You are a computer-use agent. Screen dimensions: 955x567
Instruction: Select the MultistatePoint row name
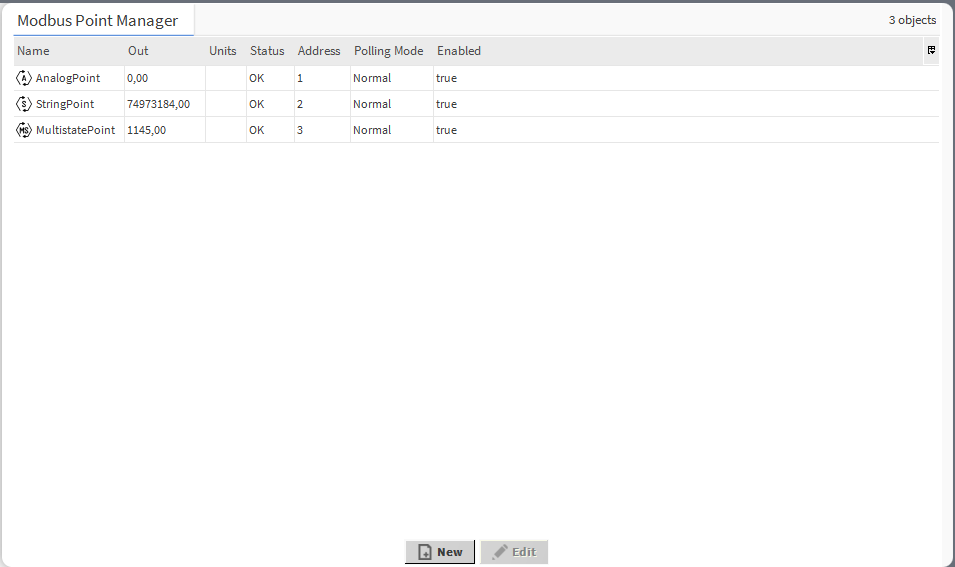75,130
